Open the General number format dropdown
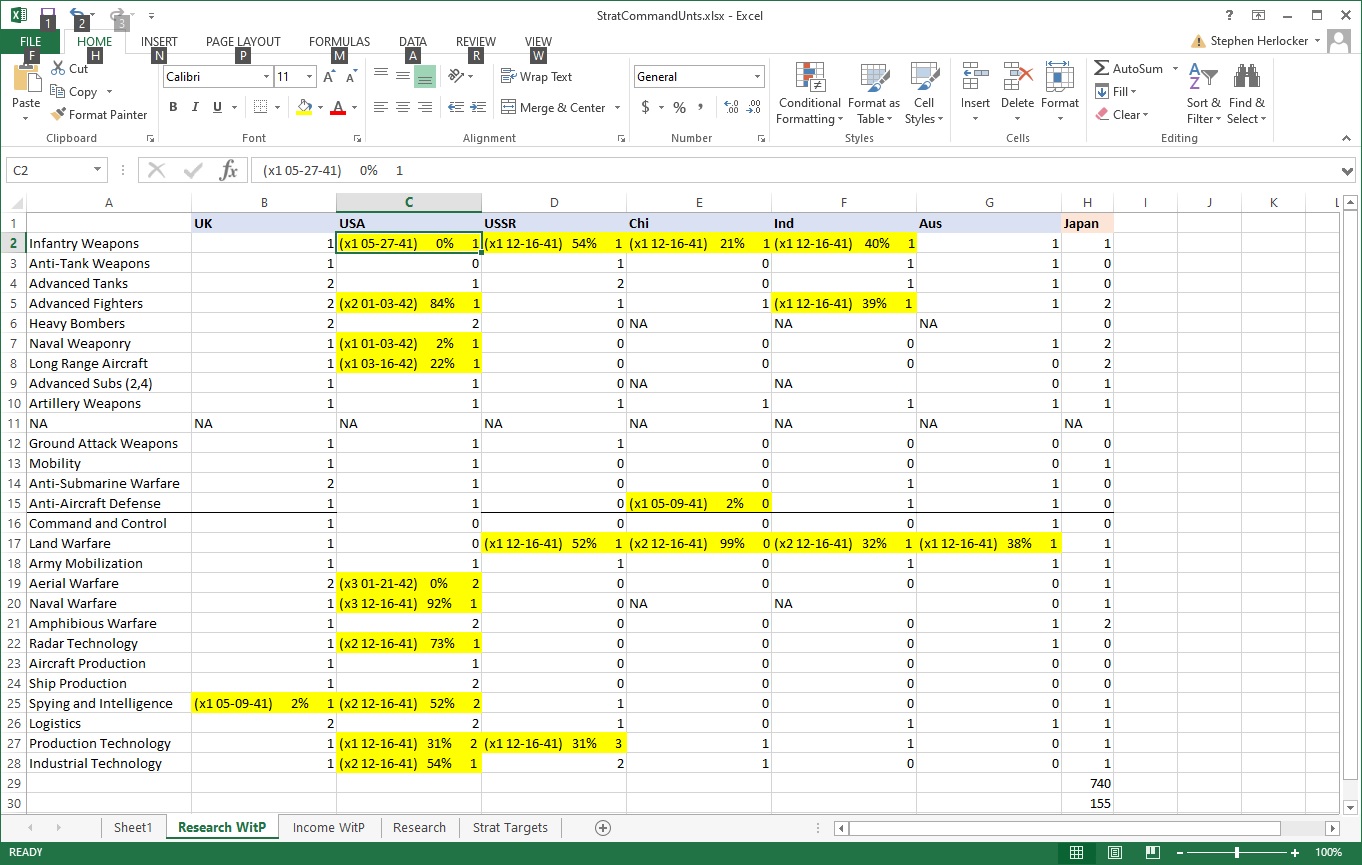 point(758,77)
